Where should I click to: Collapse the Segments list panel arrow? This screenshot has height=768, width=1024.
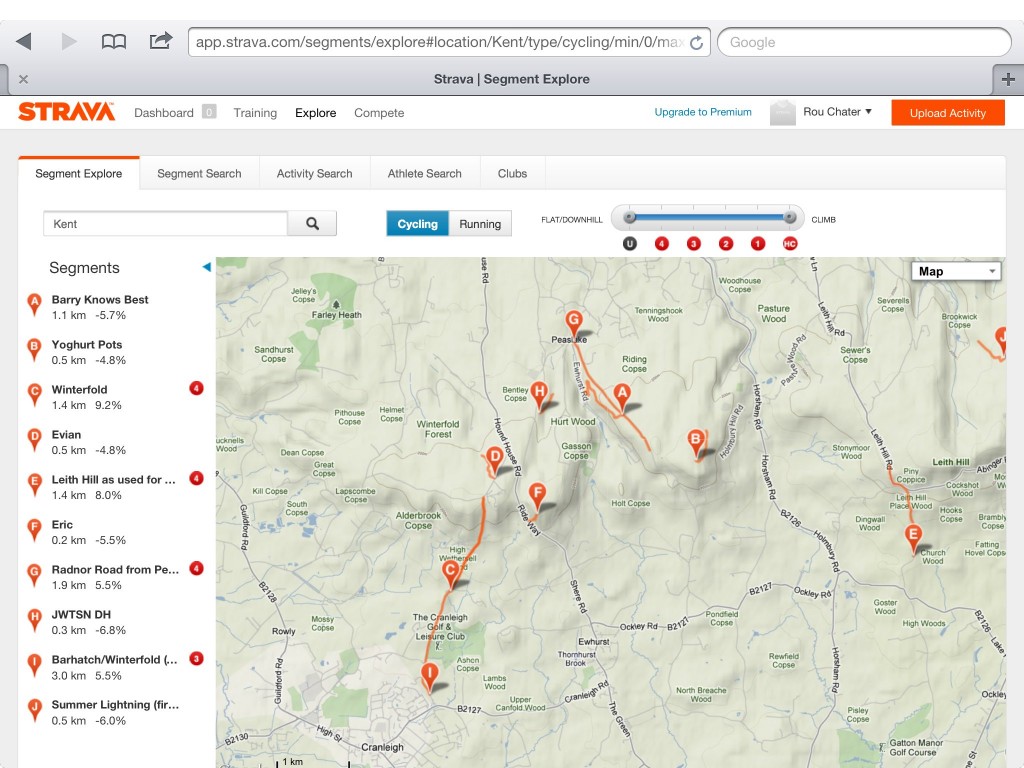[206, 267]
